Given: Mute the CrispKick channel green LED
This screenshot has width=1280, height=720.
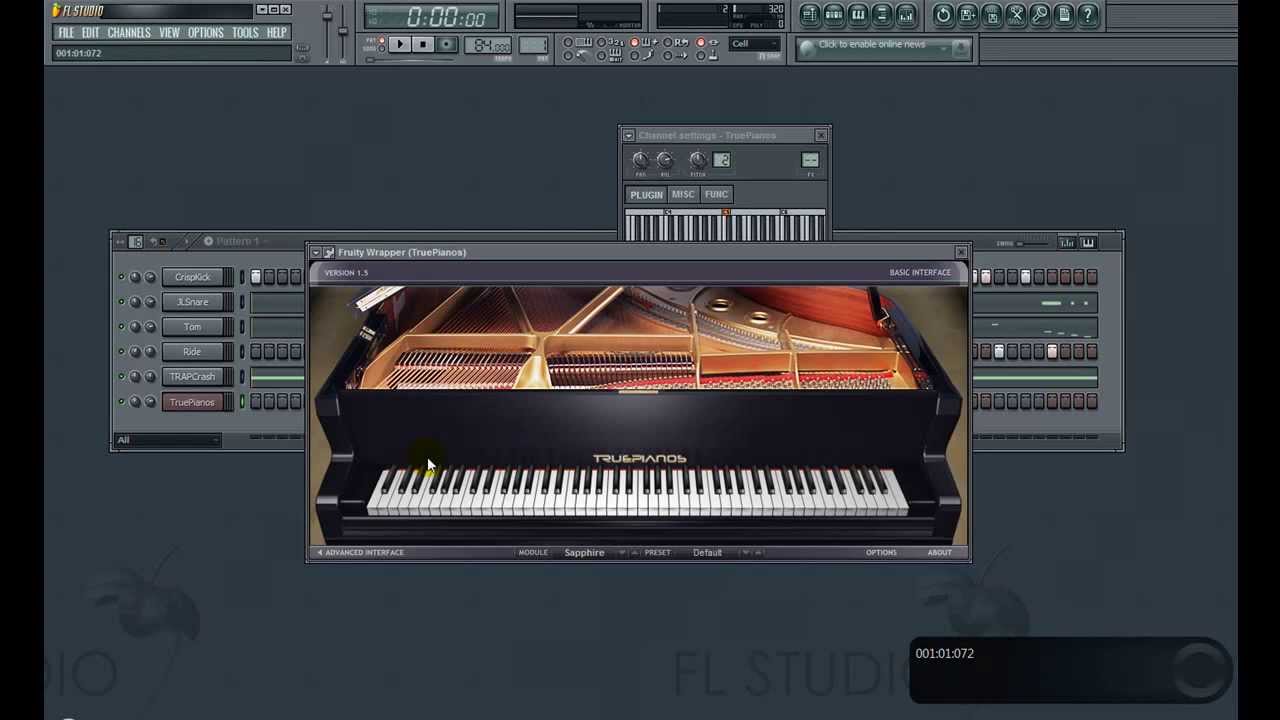Looking at the screenshot, I should click(121, 277).
